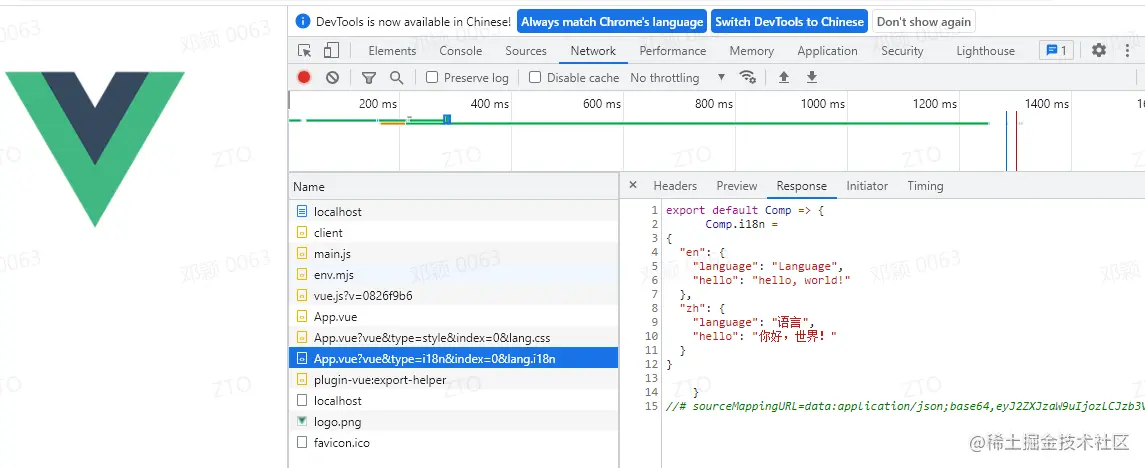Screen dimensions: 1145x468
Task: Select the env.mjs request row
Action: 453,275
